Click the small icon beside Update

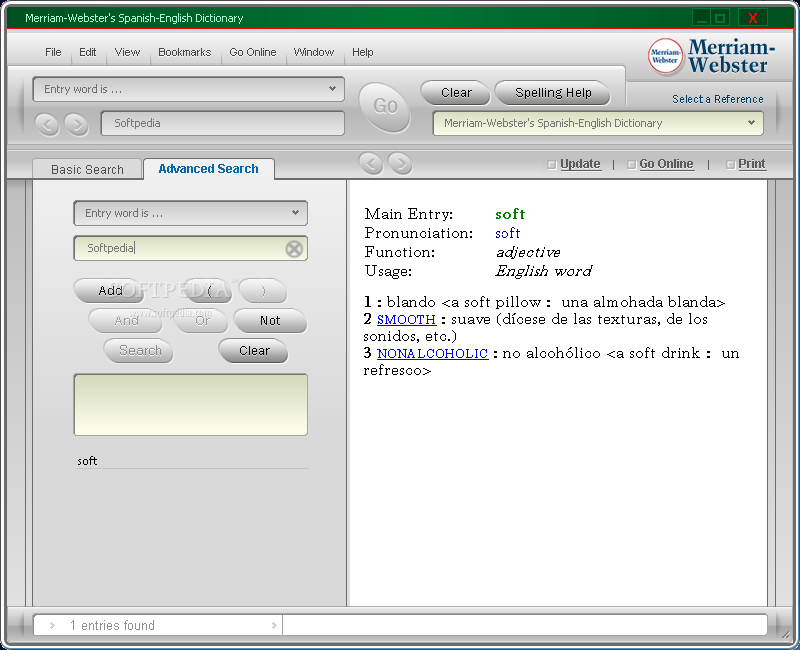click(552, 164)
